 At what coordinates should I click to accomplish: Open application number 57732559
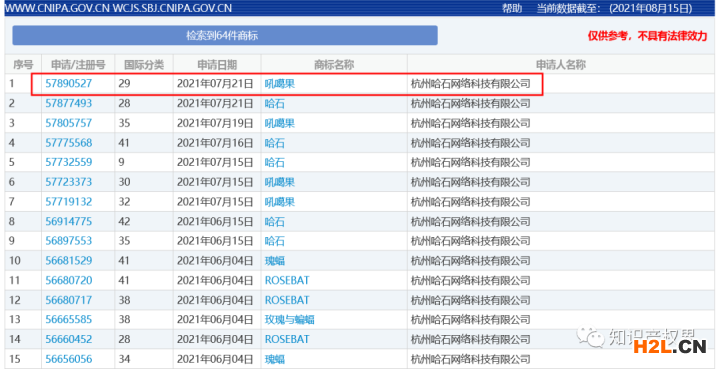(x=68, y=162)
